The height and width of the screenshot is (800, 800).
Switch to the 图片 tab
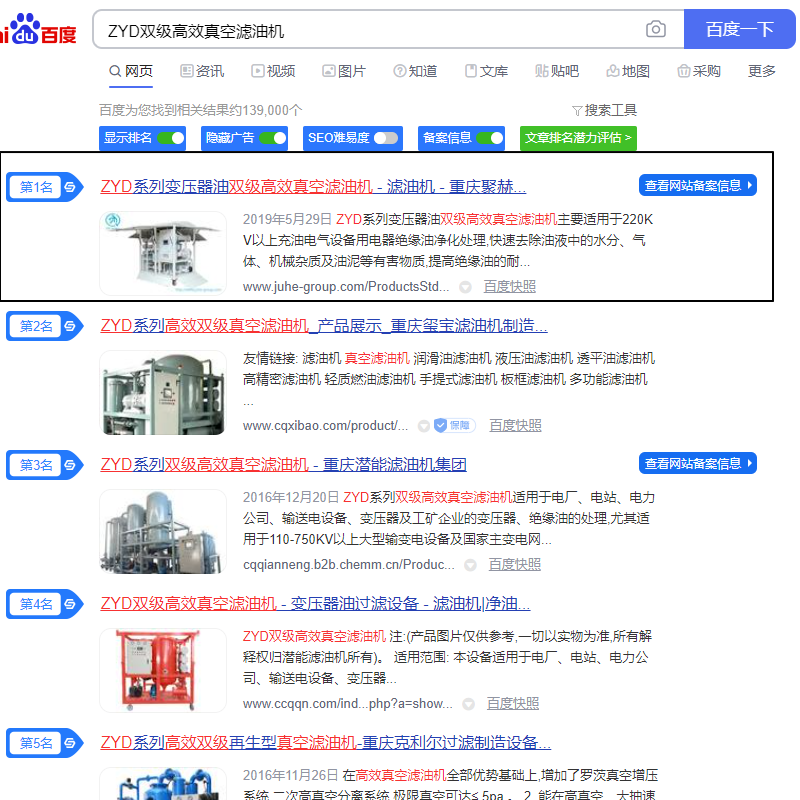click(344, 71)
